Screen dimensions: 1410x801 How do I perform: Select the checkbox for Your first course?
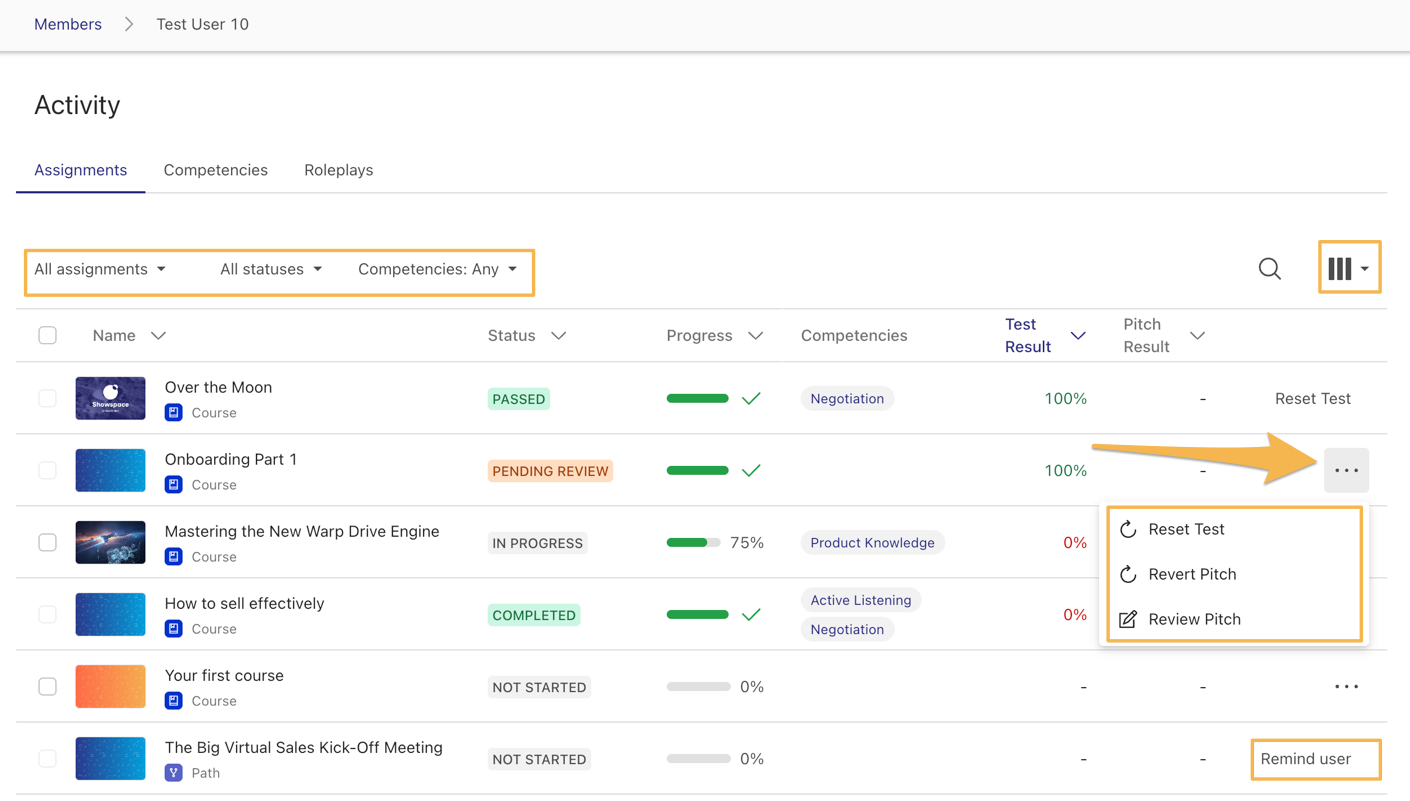[47, 687]
